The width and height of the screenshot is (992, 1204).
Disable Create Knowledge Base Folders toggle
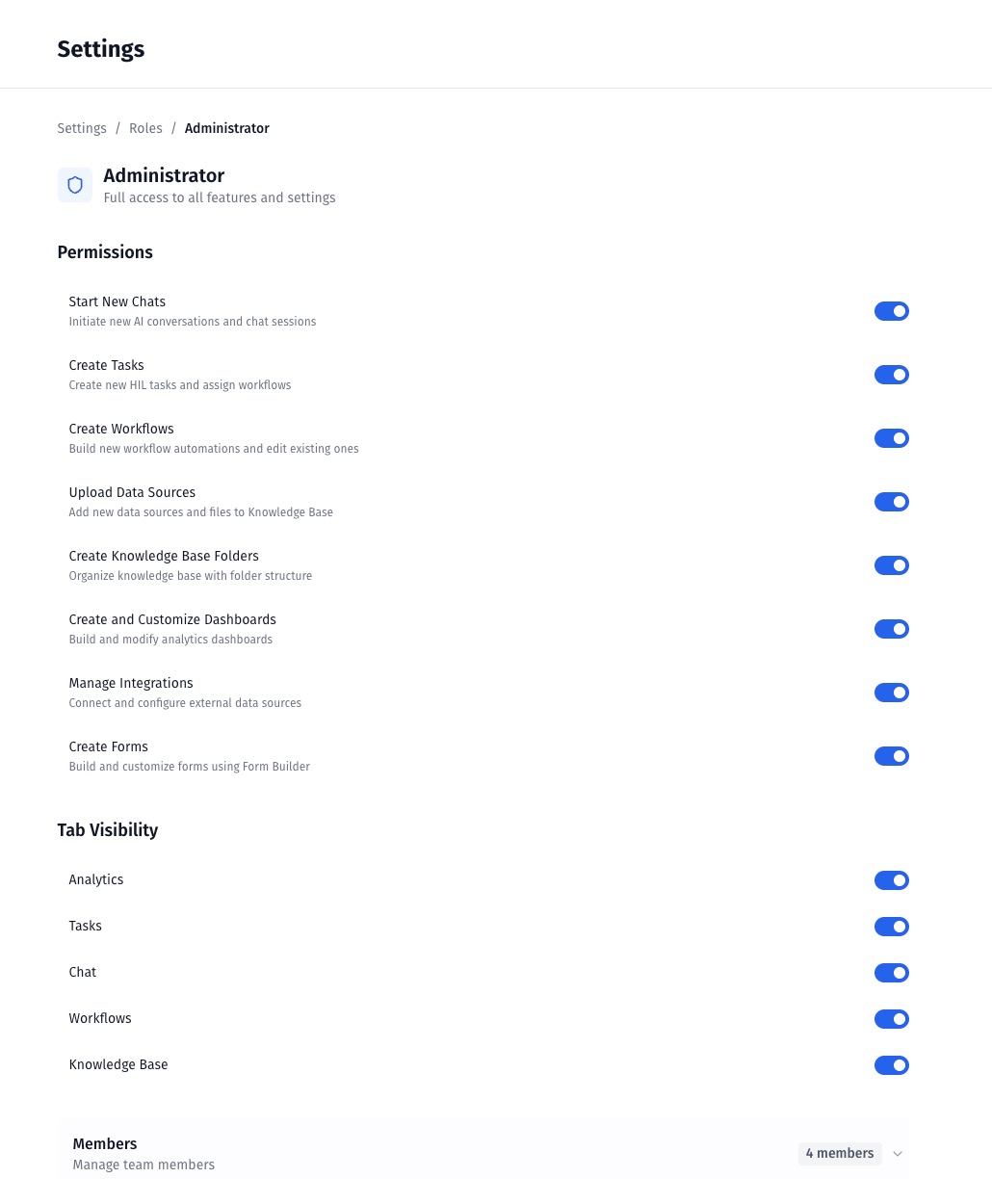[x=891, y=565]
